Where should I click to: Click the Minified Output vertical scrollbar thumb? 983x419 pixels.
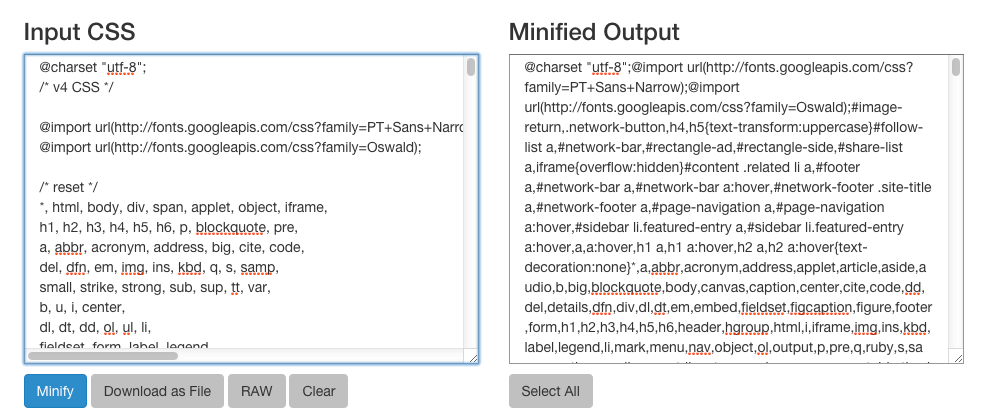956,66
